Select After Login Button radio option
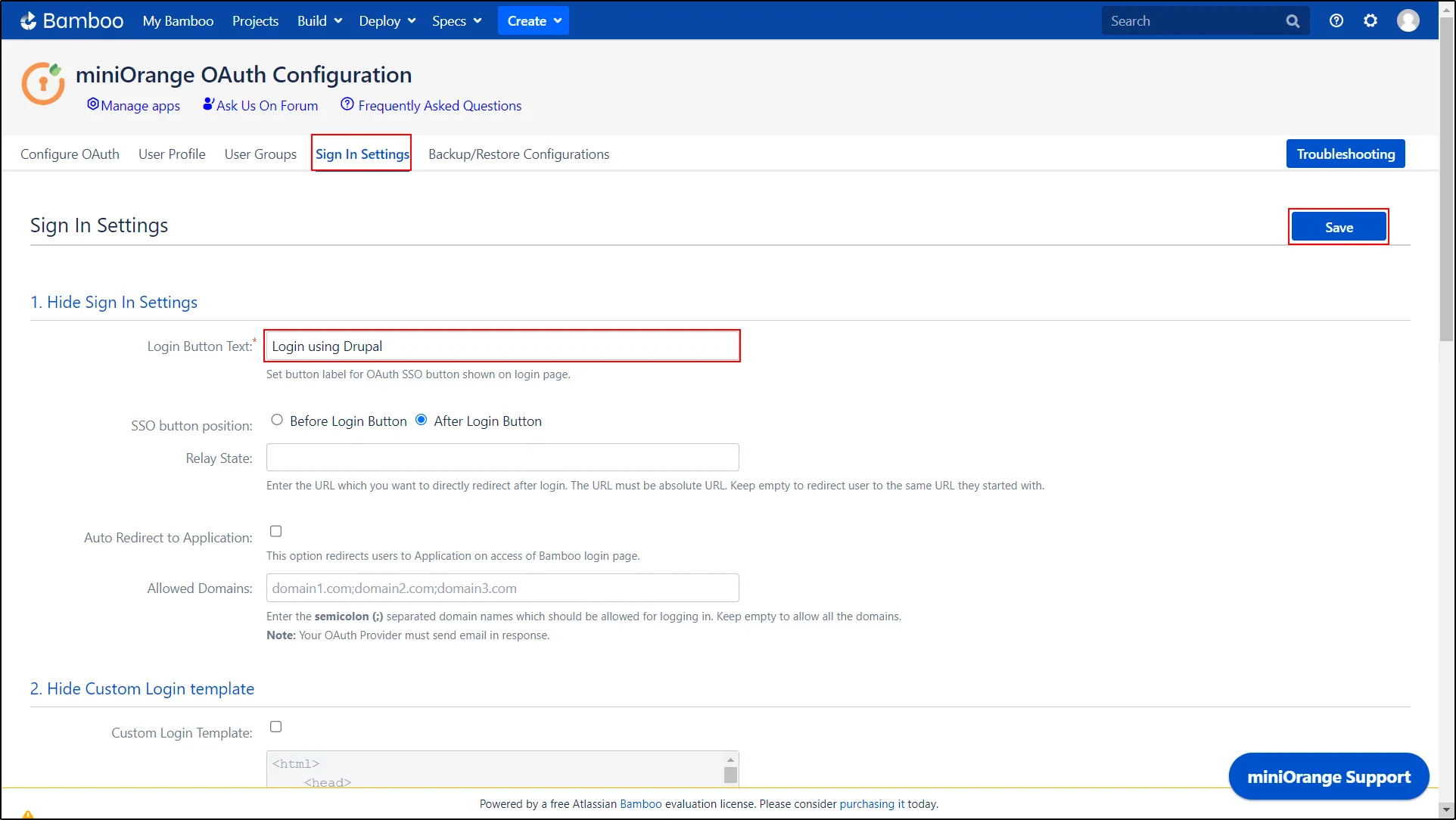Viewport: 1456px width, 820px height. [x=422, y=420]
